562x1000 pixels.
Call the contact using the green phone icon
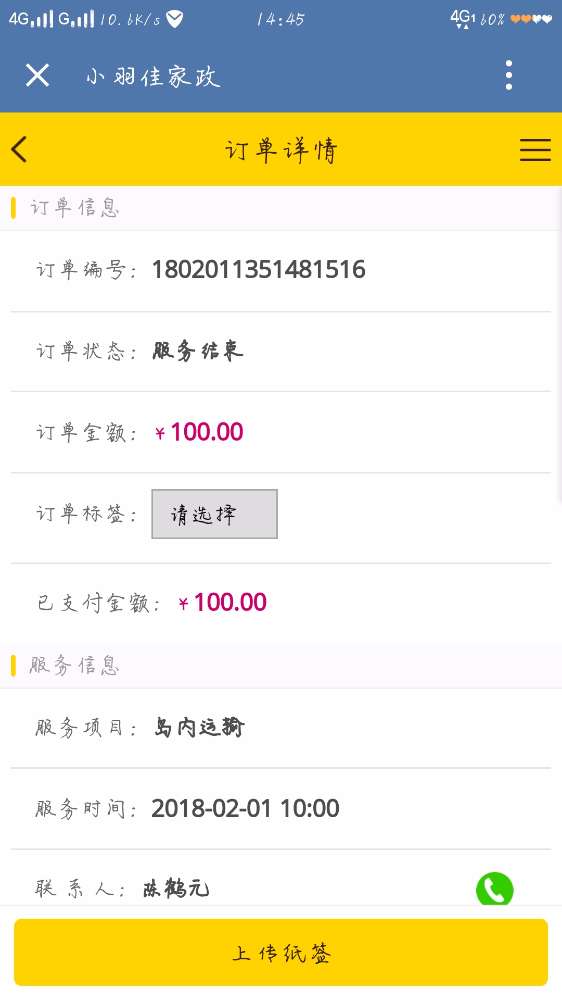[x=494, y=888]
